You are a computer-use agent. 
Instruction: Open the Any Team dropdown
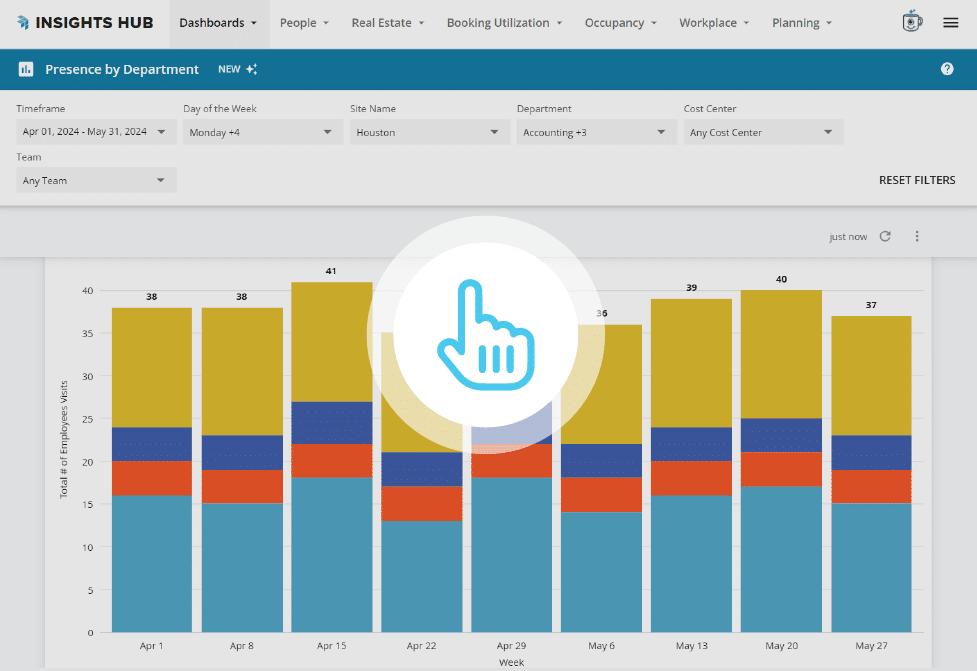pos(96,181)
